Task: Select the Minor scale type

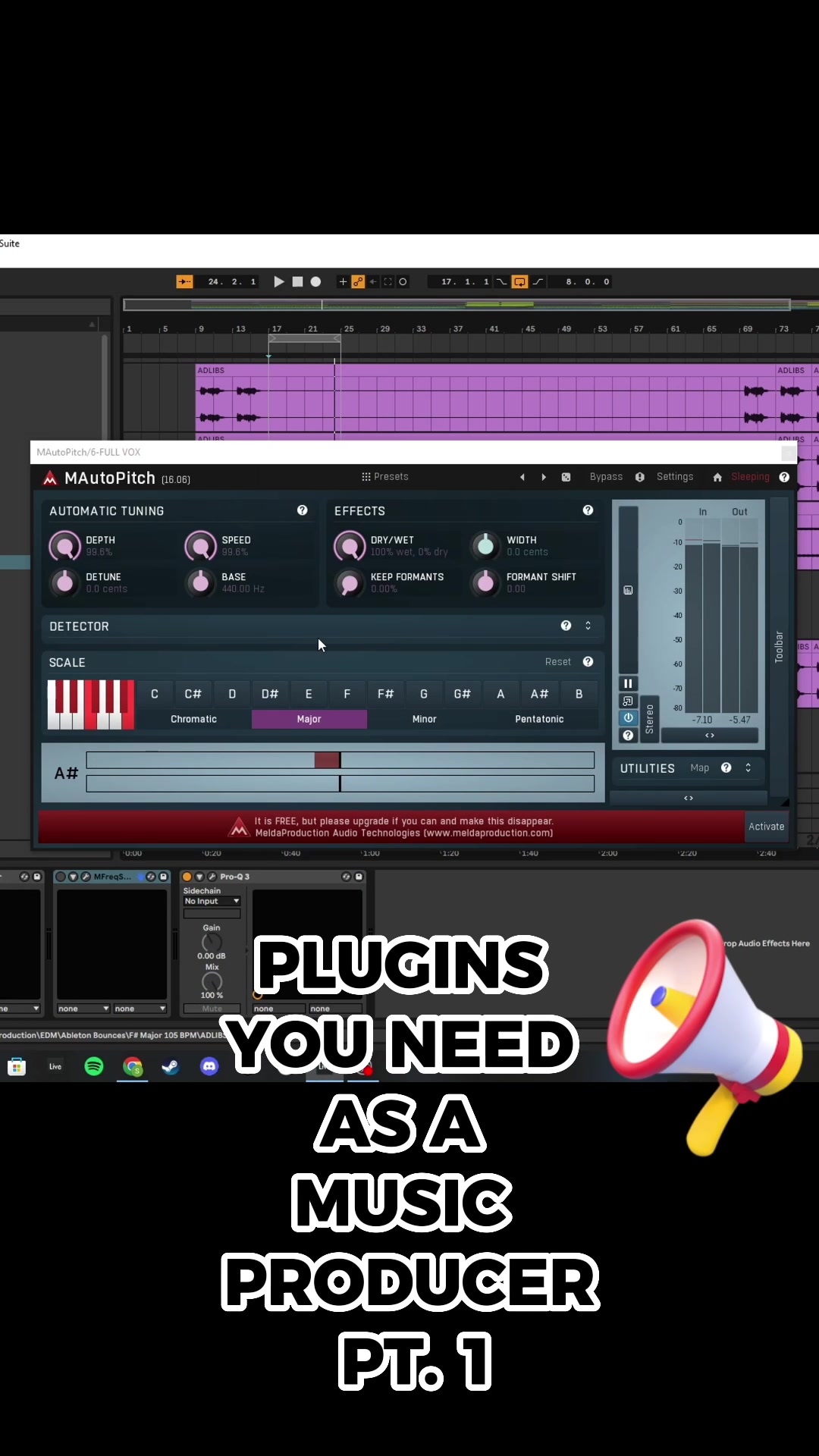Action: tap(425, 719)
